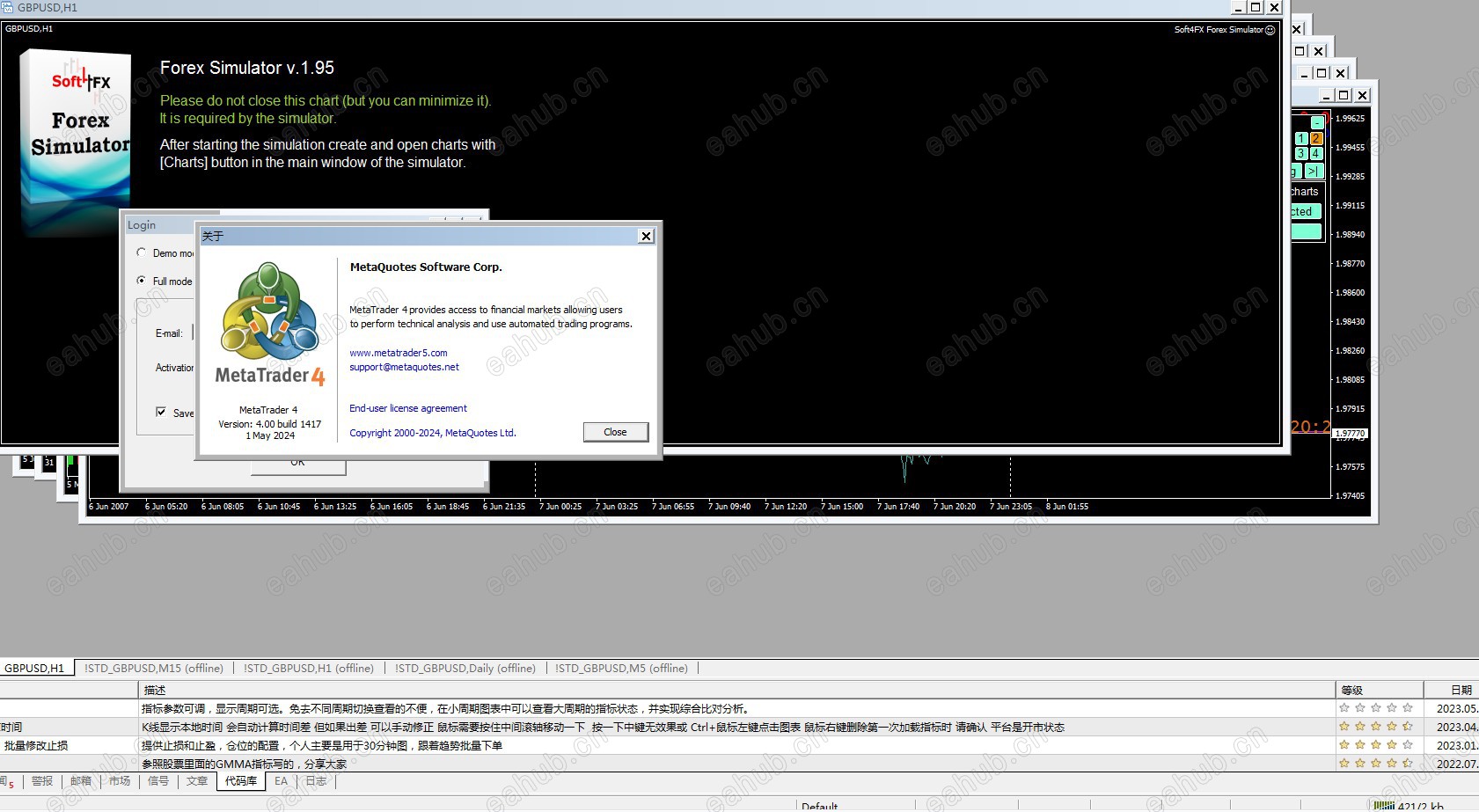Select the Demo mode radio button
This screenshot has height=812, width=1479.
point(142,252)
